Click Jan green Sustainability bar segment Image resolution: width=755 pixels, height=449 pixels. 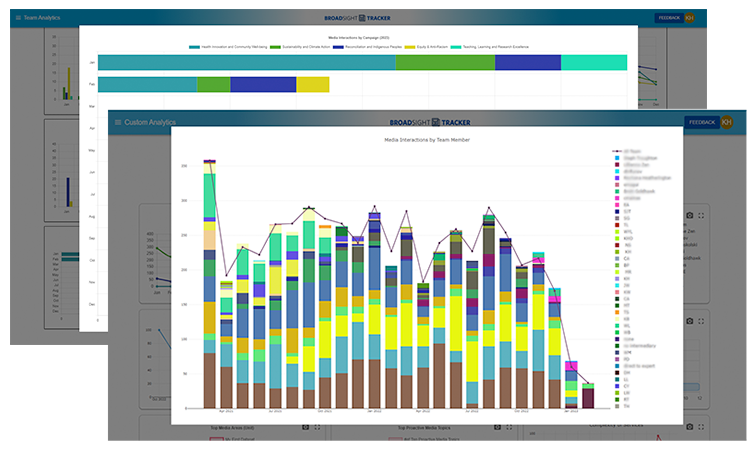445,63
